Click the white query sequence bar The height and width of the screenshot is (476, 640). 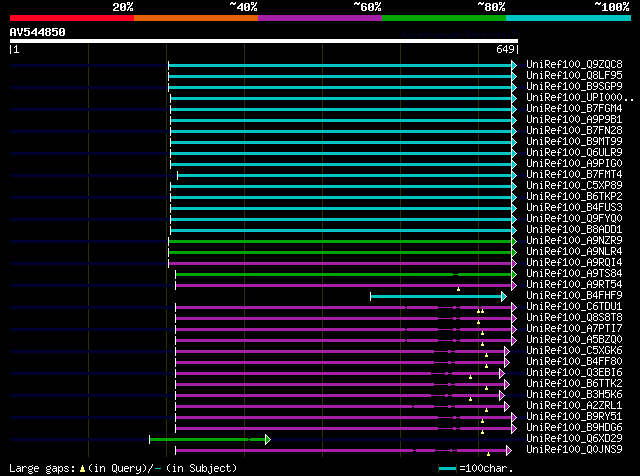click(264, 41)
